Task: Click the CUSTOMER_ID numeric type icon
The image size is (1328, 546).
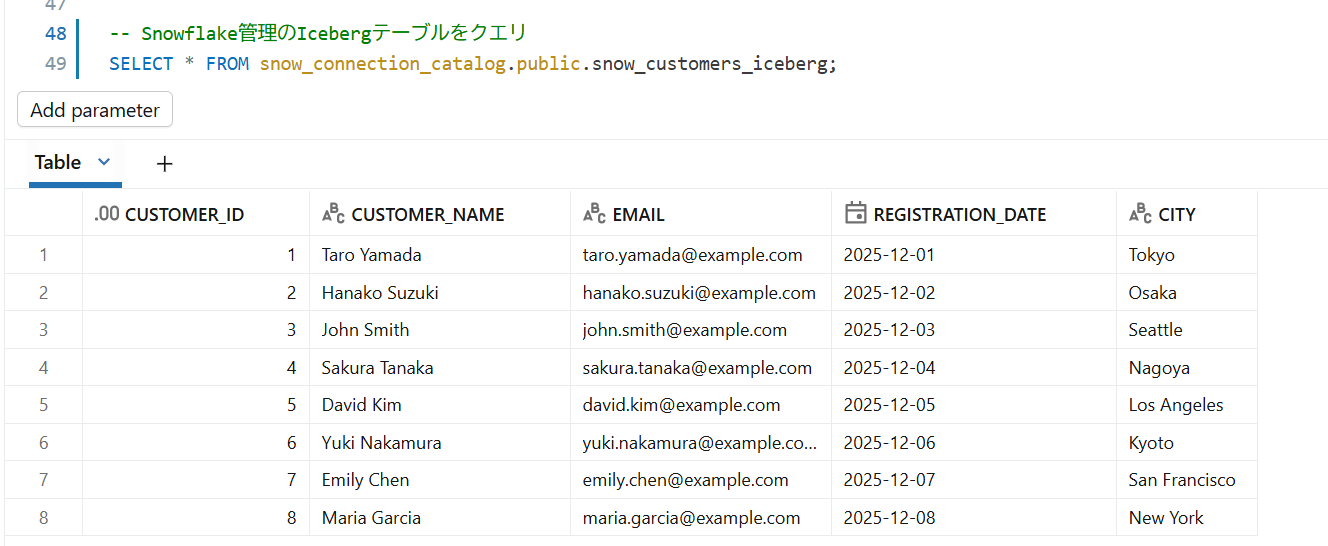Action: [107, 214]
